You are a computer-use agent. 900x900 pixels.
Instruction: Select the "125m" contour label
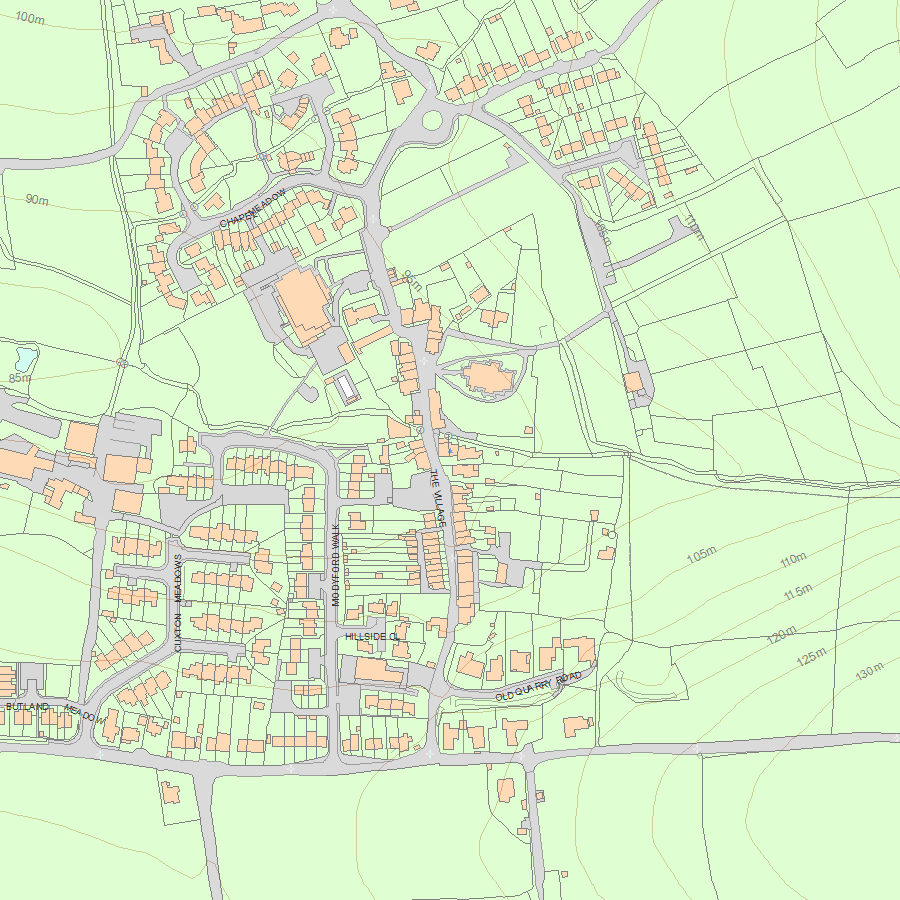pos(812,656)
